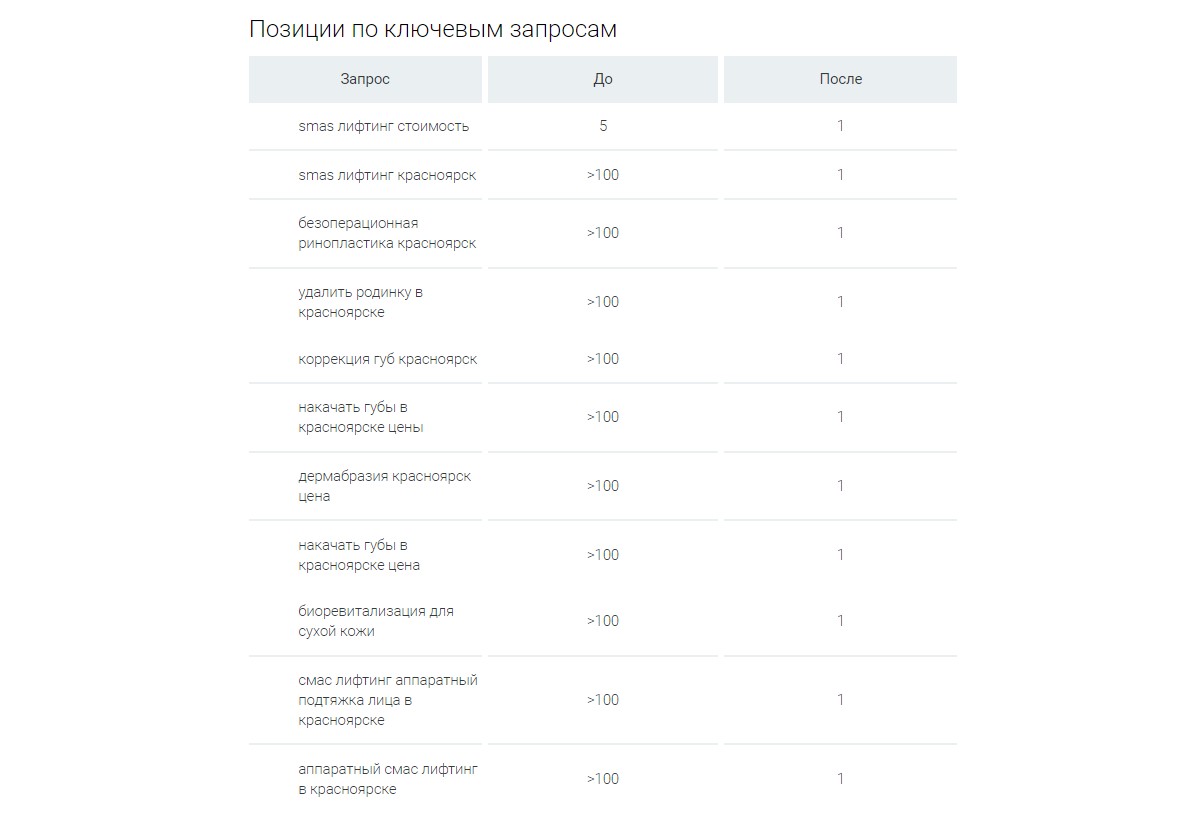Image resolution: width=1200 pixels, height=819 pixels.
Task: Click '>100' value for коррекция губ красноярск
Action: (x=603, y=359)
